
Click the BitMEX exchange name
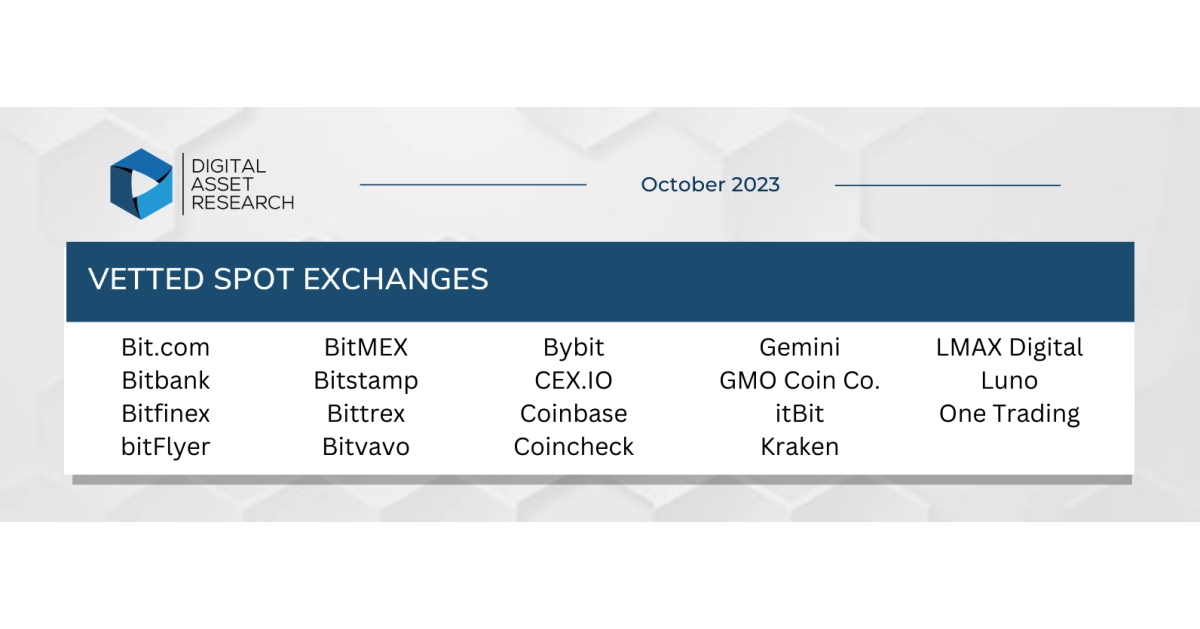[366, 348]
